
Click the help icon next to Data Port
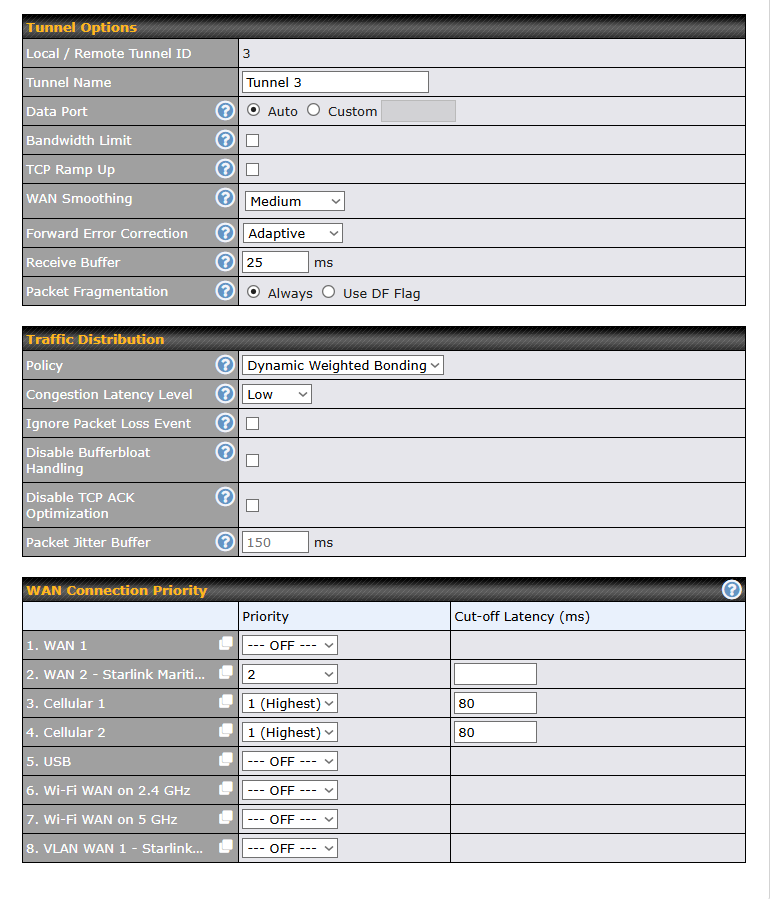click(x=225, y=111)
